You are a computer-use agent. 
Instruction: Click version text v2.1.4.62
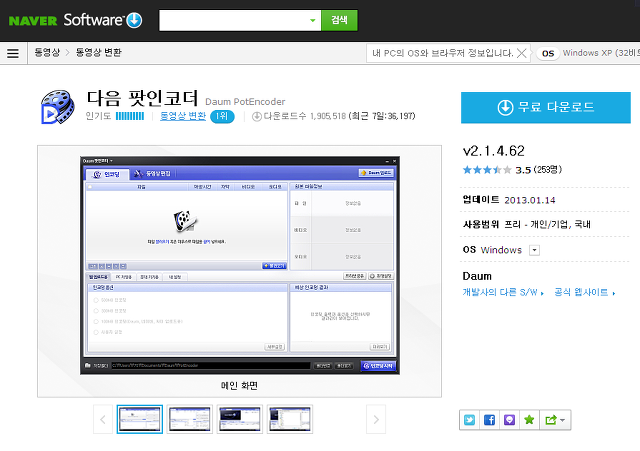(493, 151)
